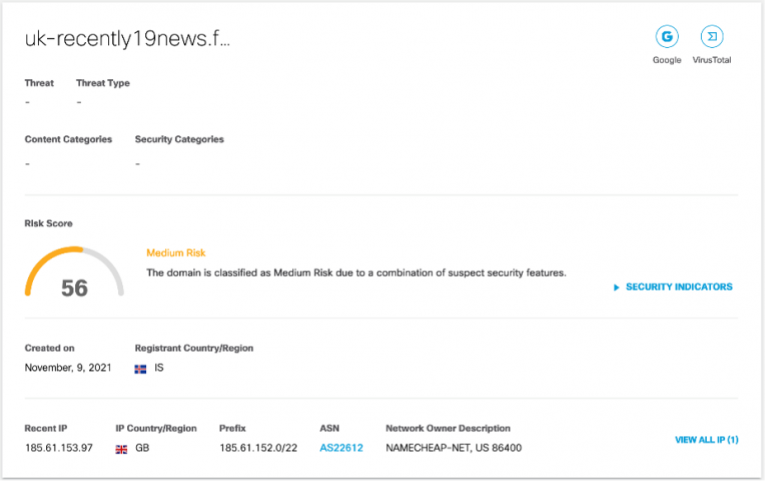Click the Iceland flag icon
Screen dimensions: 768x483
point(141,369)
